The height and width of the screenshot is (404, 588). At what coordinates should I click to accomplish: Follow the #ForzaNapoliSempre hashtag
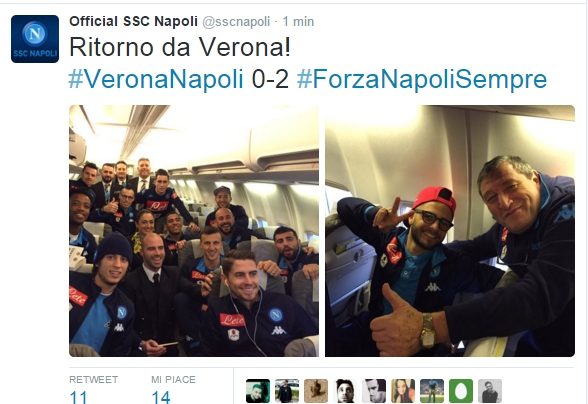[x=422, y=79]
